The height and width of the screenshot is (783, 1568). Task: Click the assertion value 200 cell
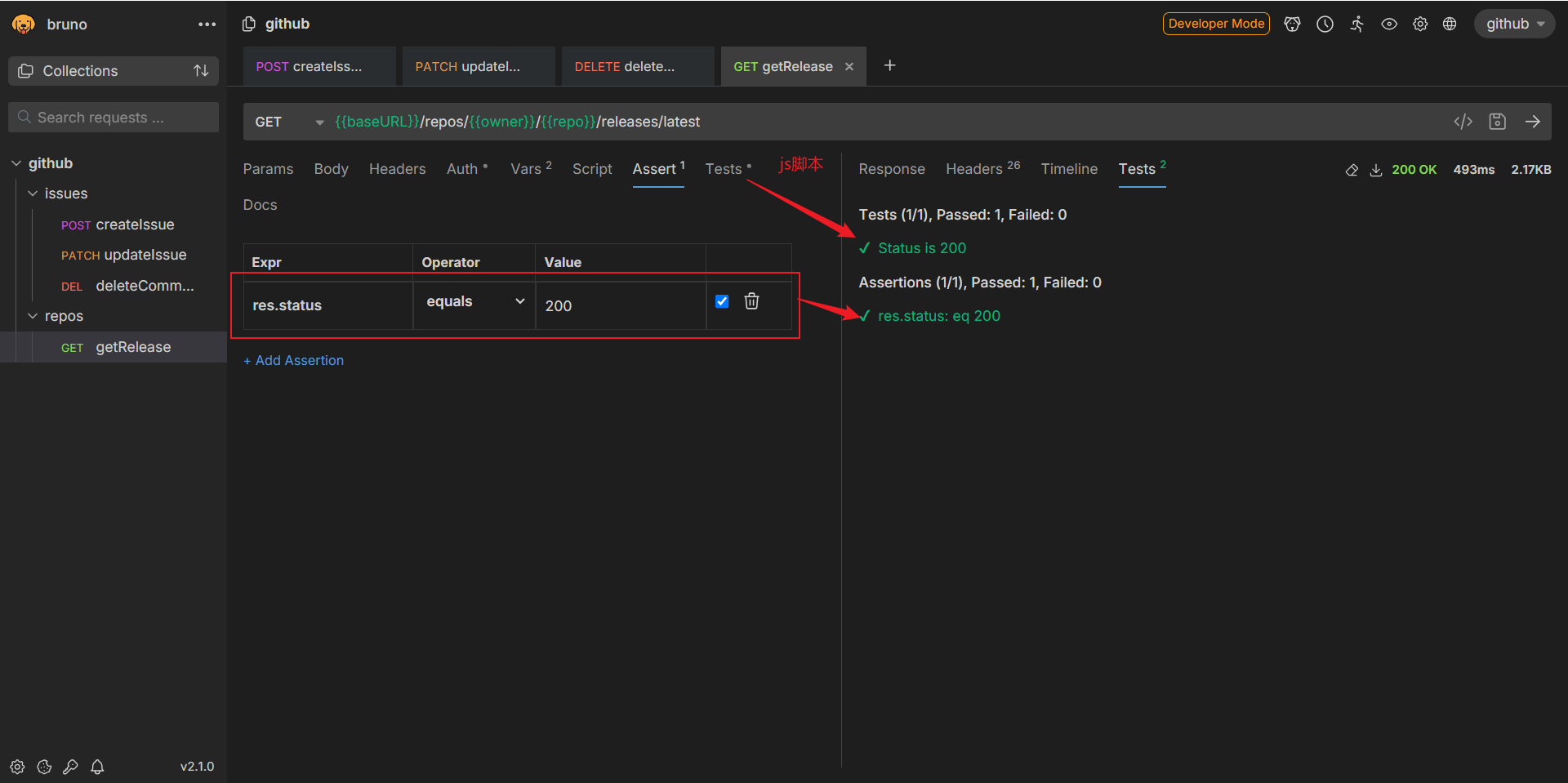click(621, 305)
